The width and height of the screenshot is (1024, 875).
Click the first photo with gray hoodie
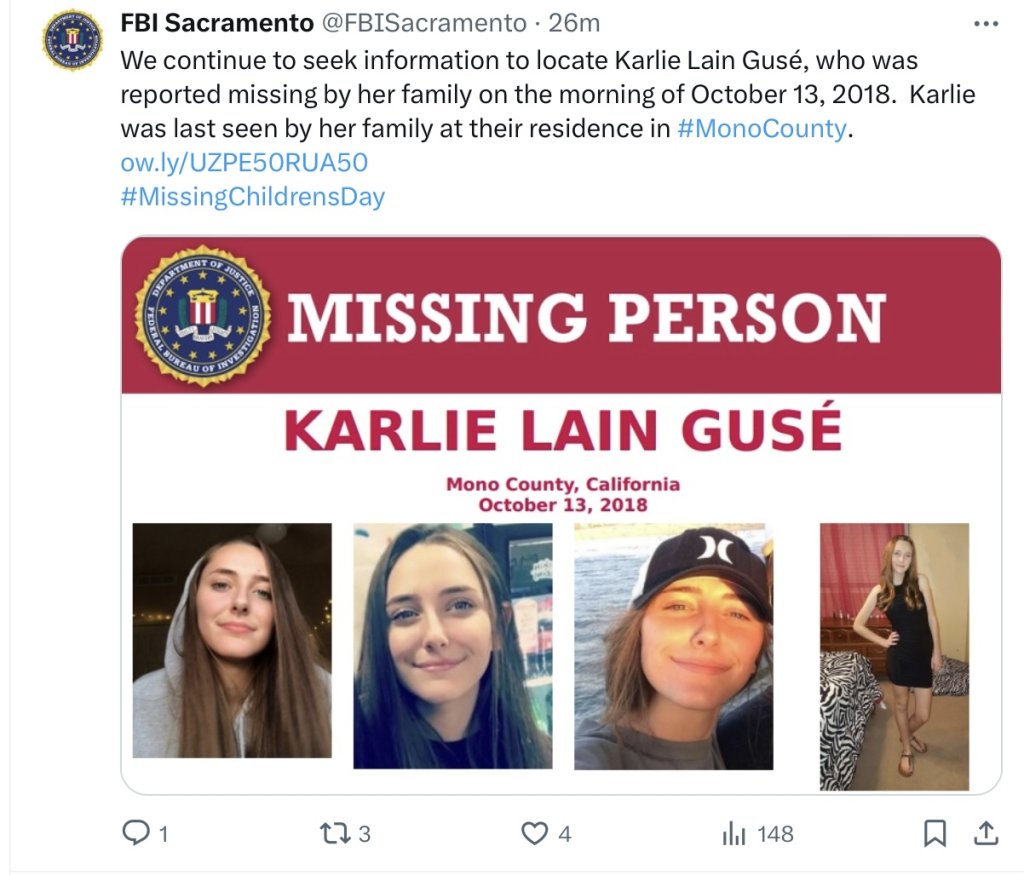[x=232, y=641]
